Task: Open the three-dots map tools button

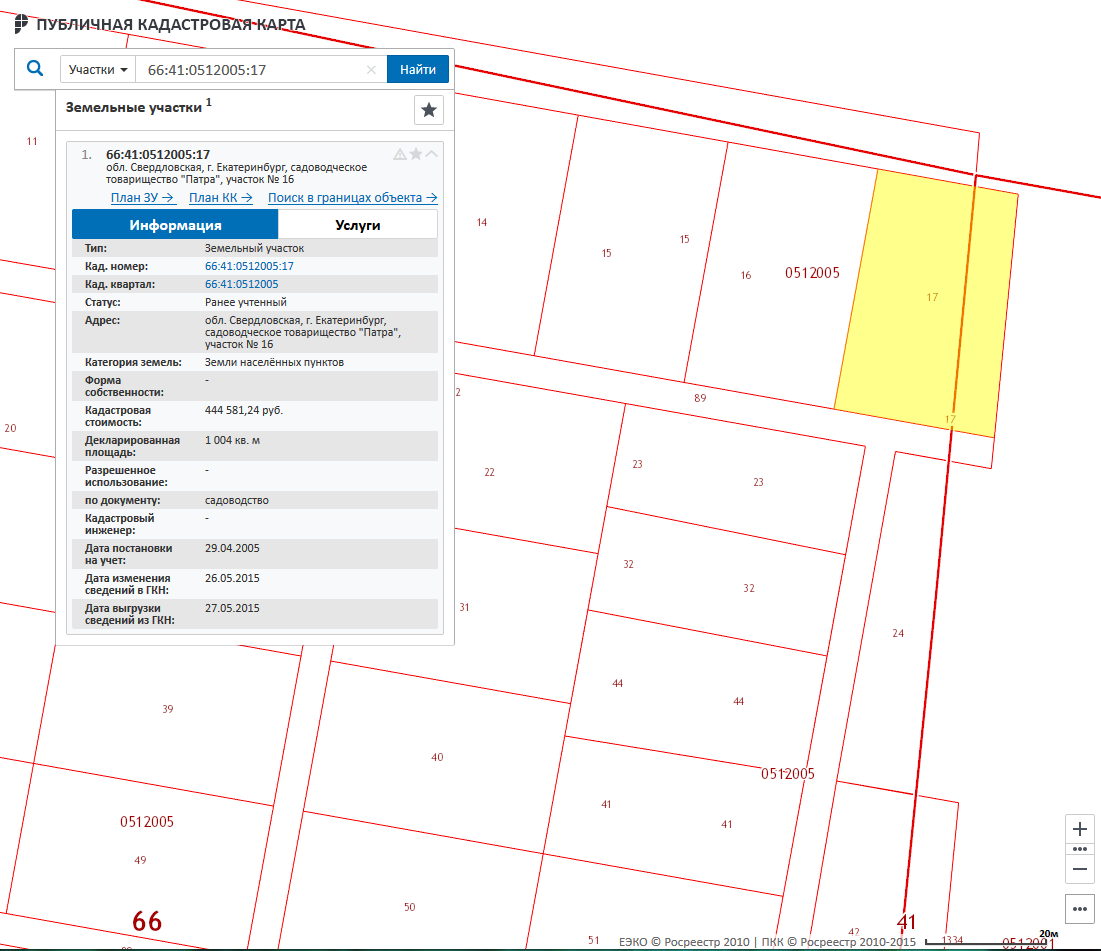Action: (x=1080, y=909)
